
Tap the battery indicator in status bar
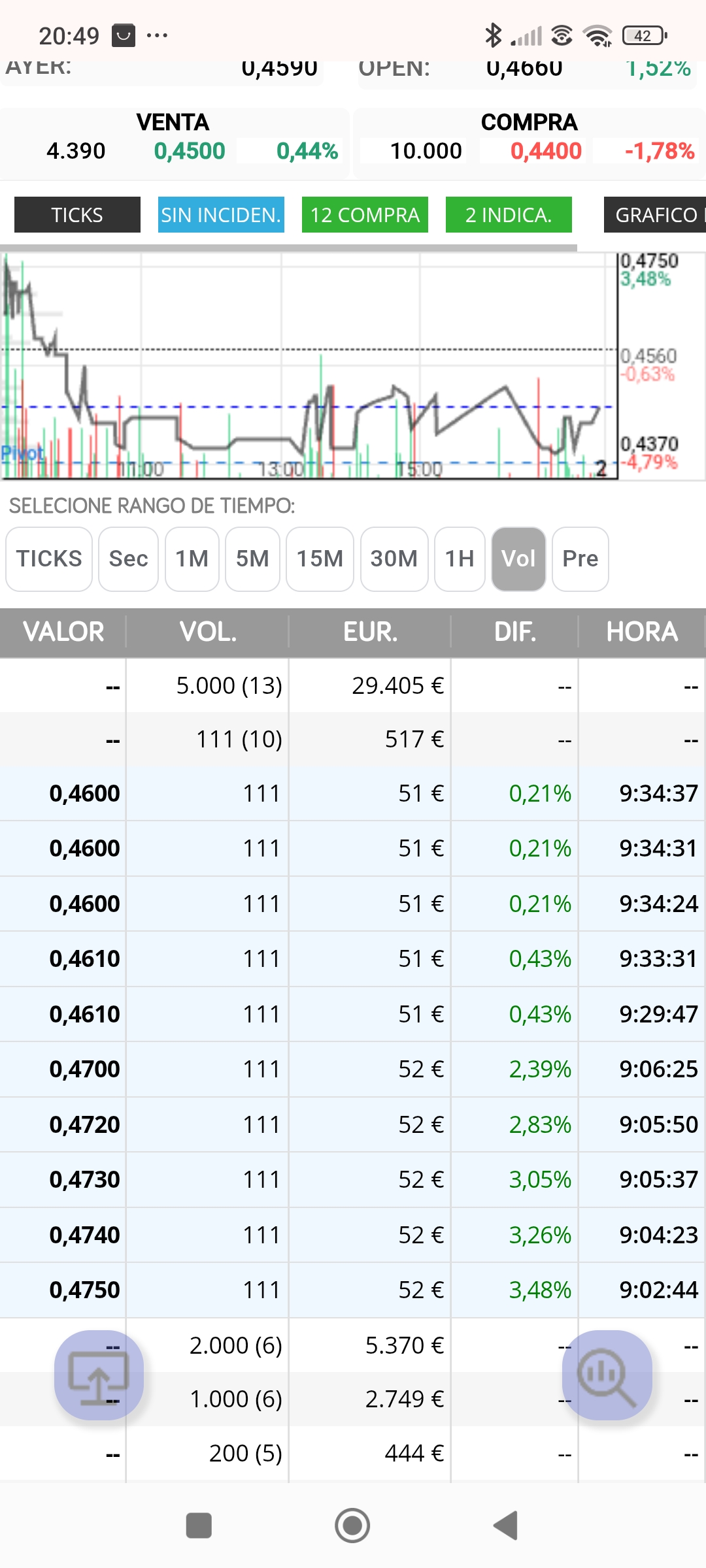point(645,35)
